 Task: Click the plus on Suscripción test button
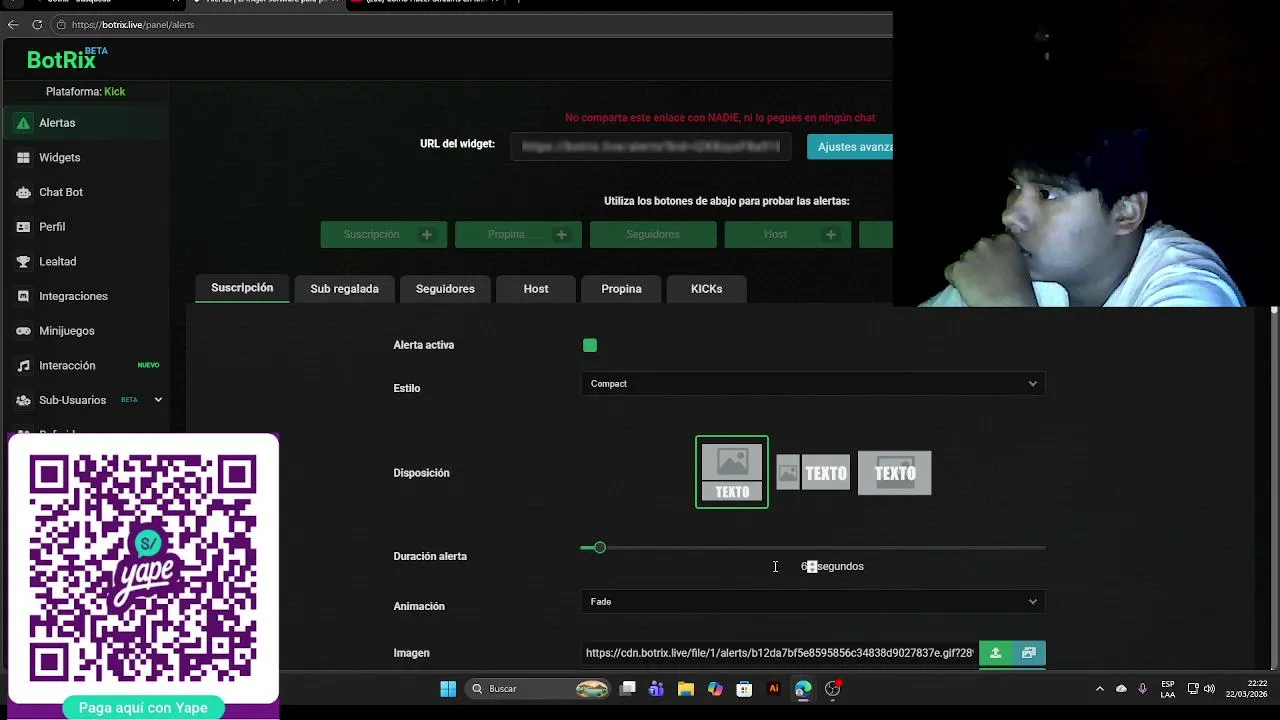pyautogui.click(x=427, y=235)
